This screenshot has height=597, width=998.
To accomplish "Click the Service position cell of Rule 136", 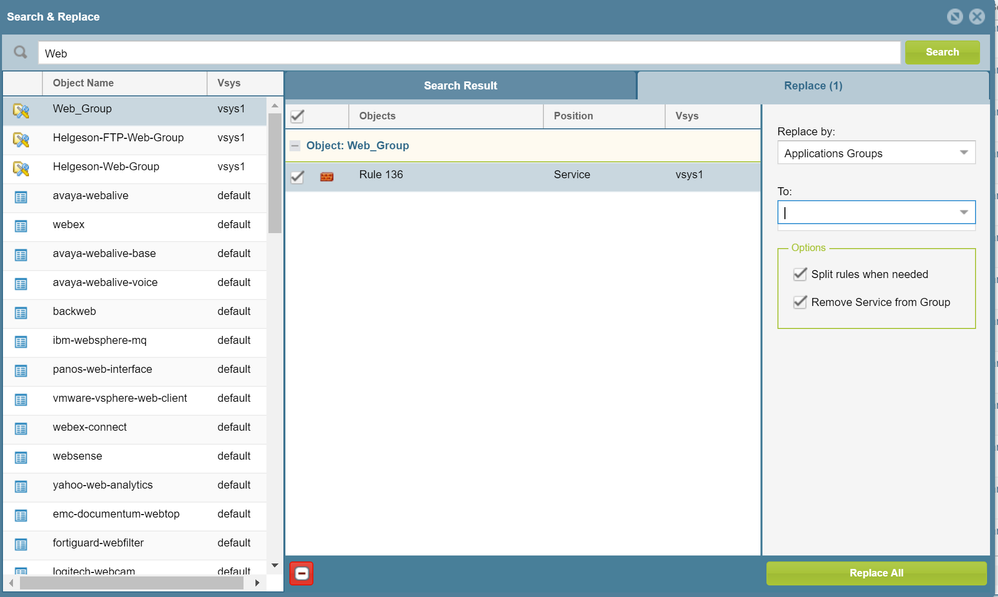I will (572, 174).
